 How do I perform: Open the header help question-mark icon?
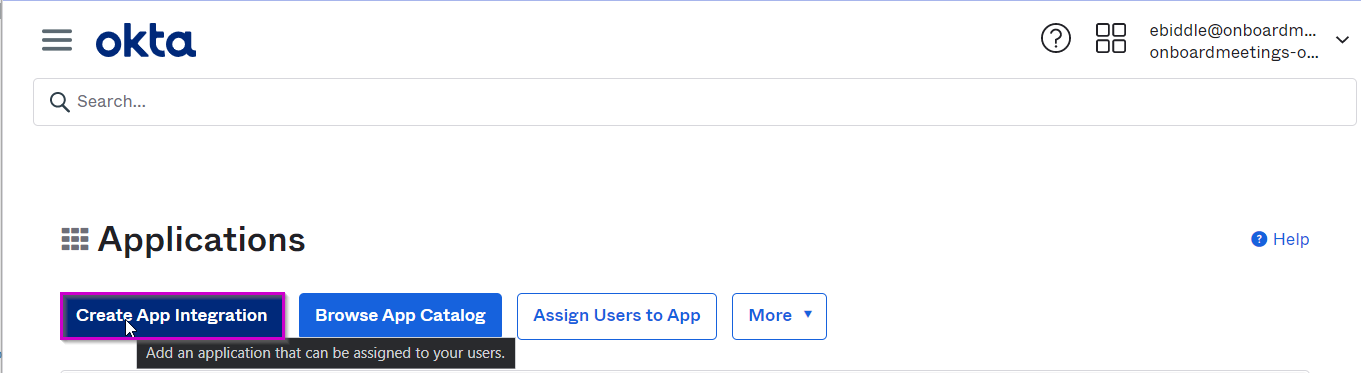click(x=1056, y=39)
